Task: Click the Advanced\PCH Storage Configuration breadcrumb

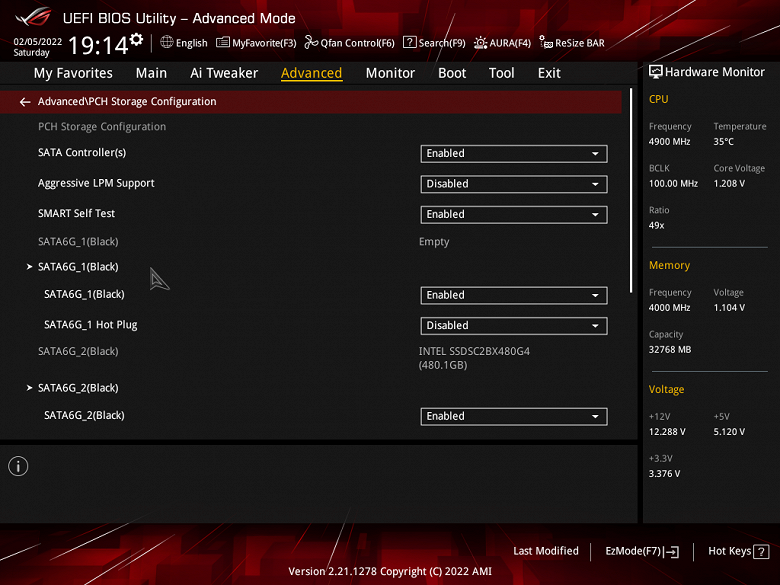Action: point(127,101)
